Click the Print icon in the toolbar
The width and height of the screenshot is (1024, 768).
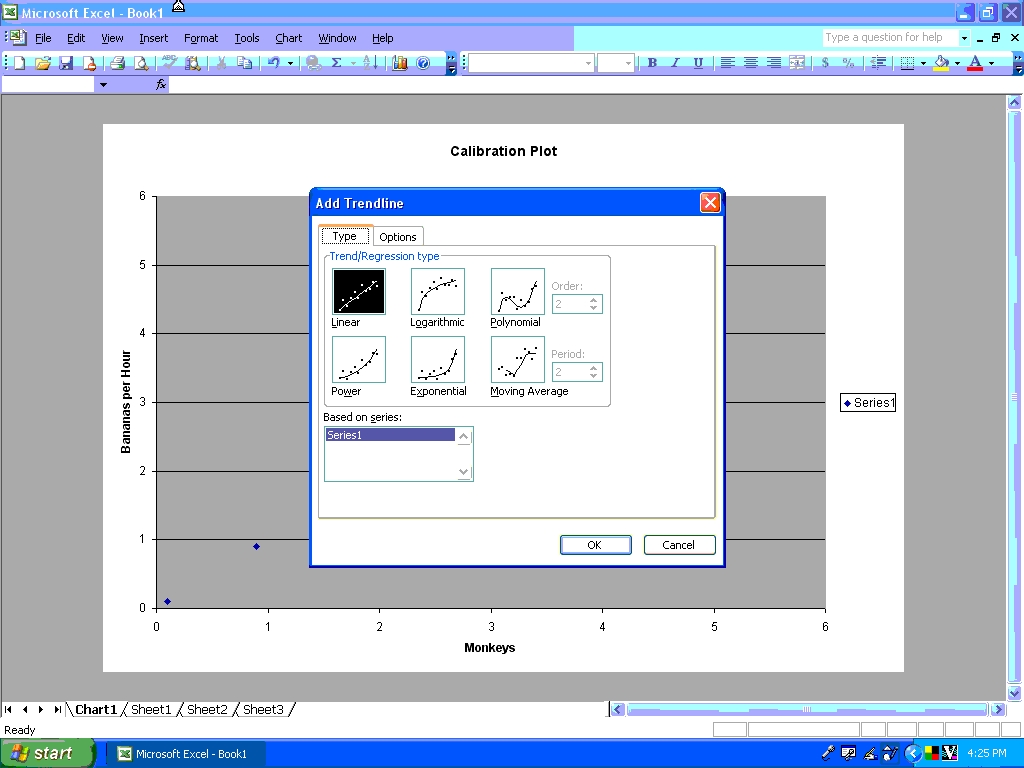tap(117, 63)
